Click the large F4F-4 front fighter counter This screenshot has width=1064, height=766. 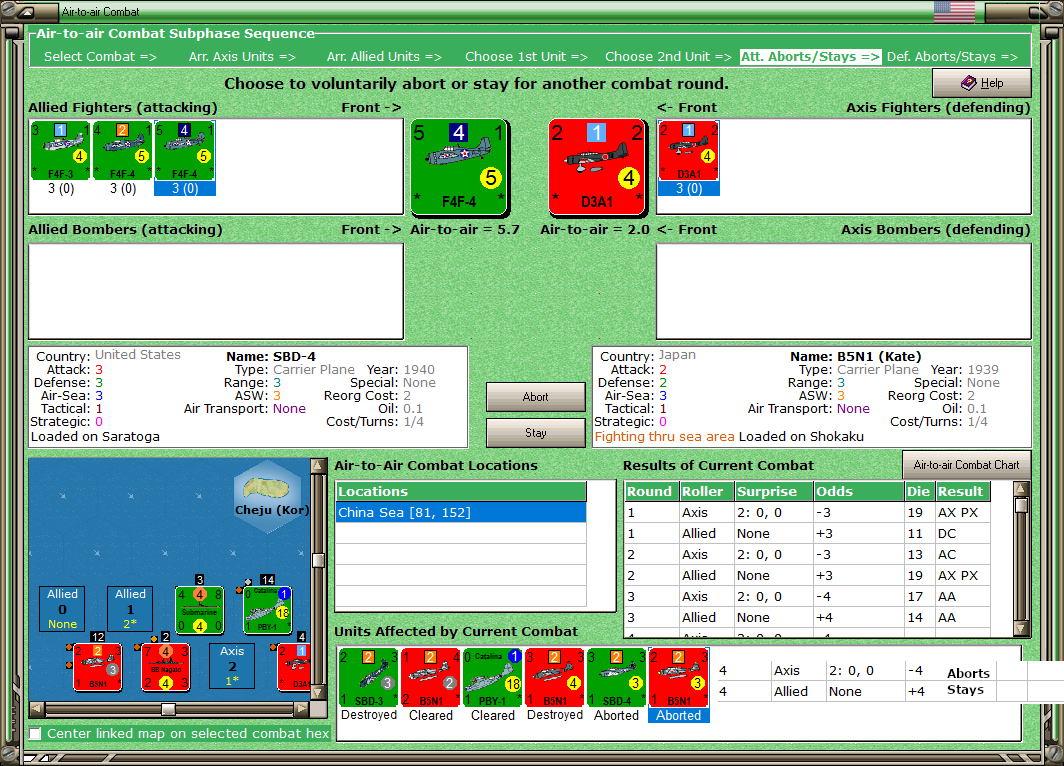[459, 167]
